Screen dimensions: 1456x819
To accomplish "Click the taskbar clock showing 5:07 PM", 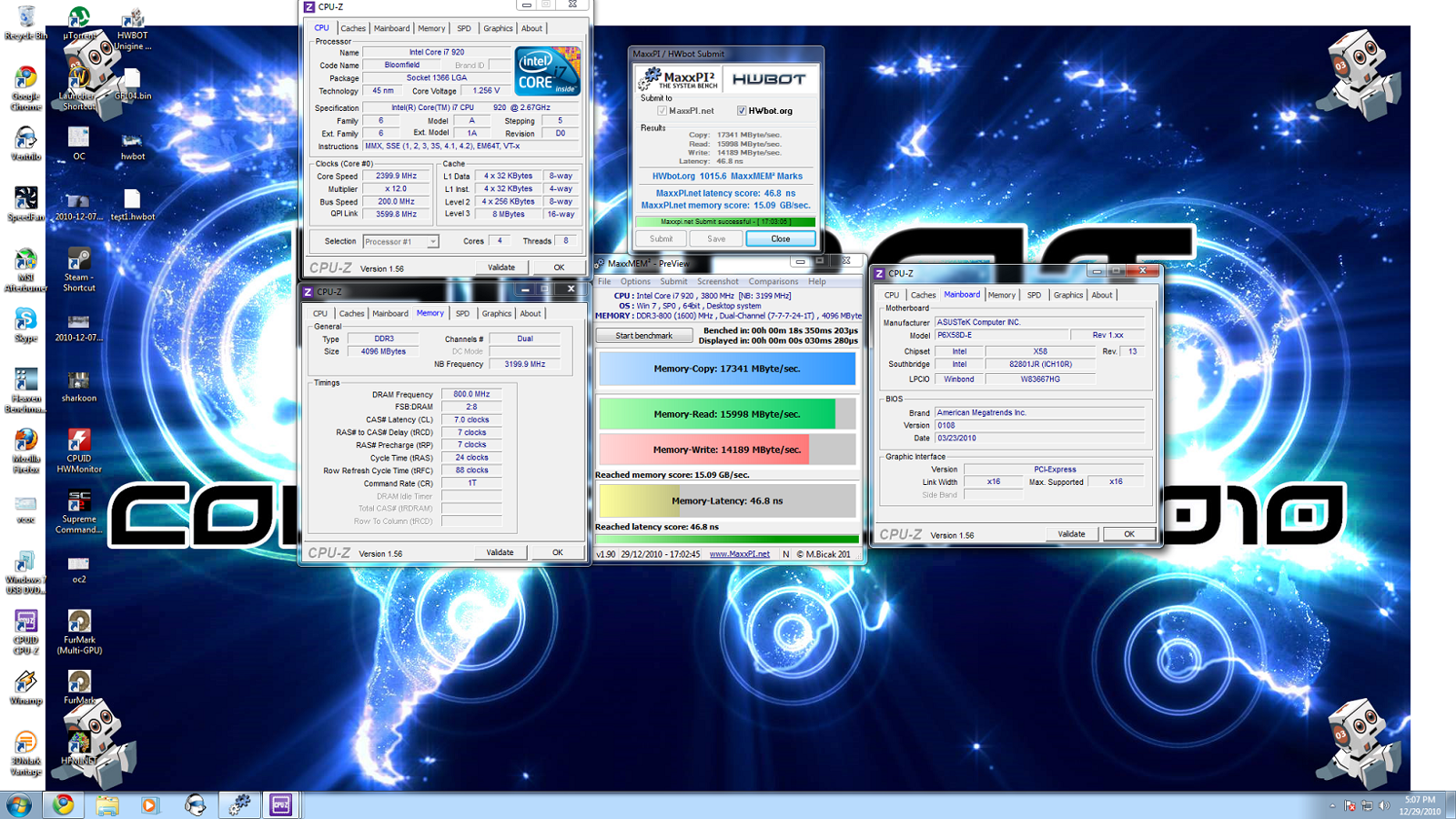I will (x=1420, y=805).
